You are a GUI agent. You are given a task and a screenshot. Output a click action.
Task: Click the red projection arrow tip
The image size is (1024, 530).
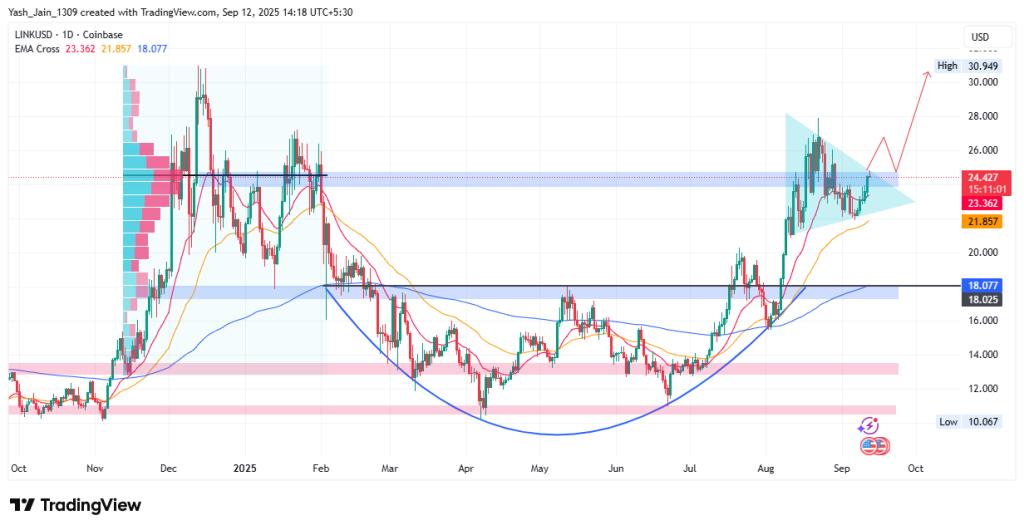point(927,73)
